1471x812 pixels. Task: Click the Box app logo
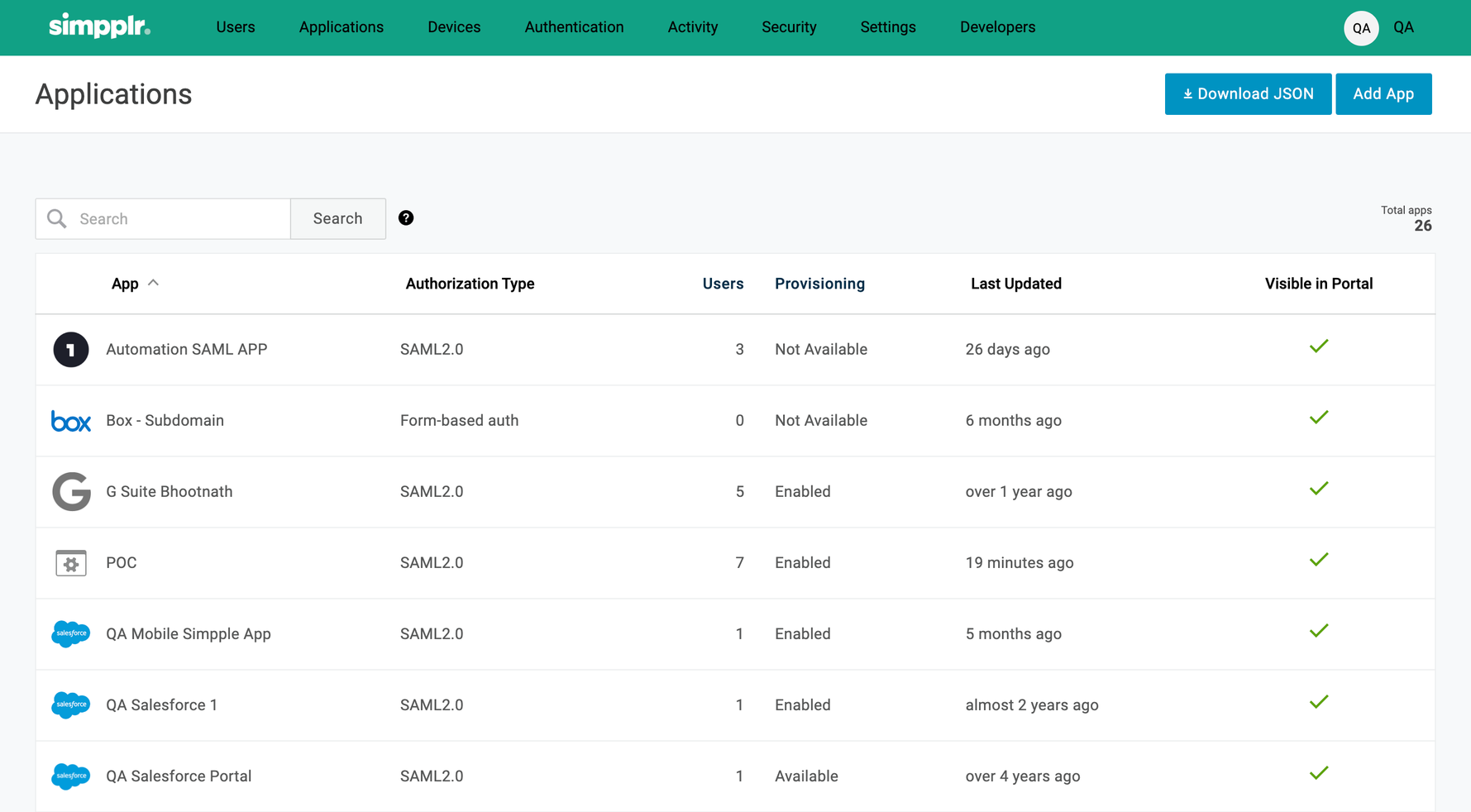(71, 421)
